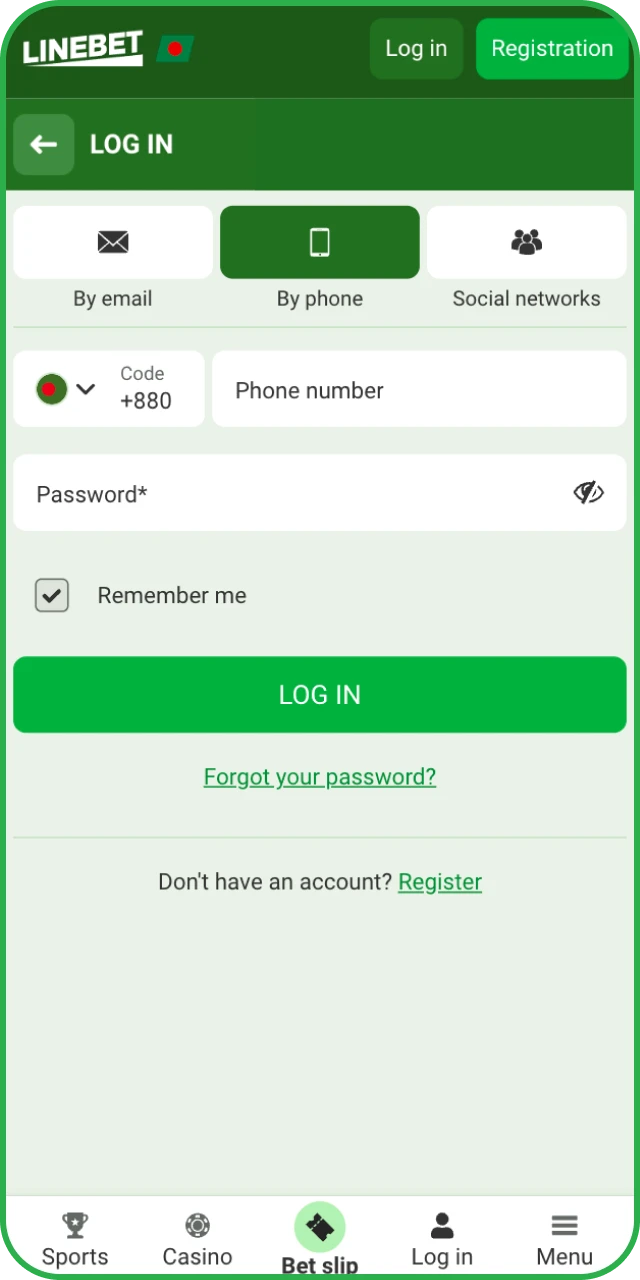Click Forgot your password link
640x1280 pixels.
tap(320, 777)
